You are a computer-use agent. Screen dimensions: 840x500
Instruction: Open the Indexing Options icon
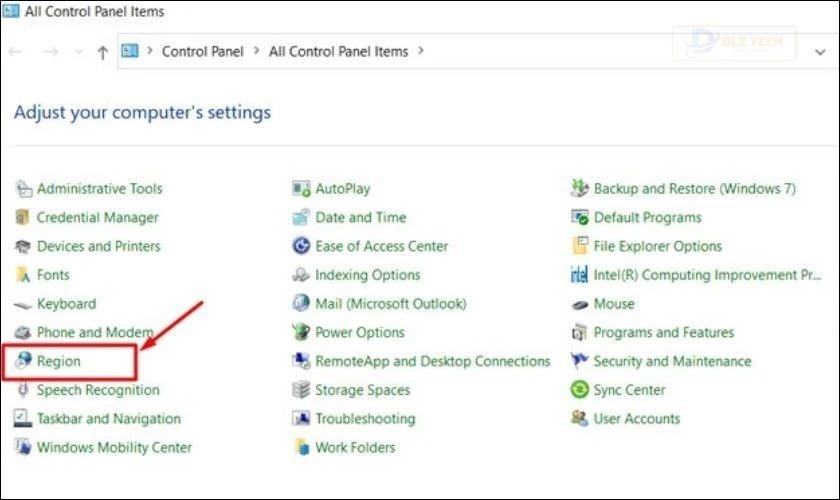click(301, 275)
